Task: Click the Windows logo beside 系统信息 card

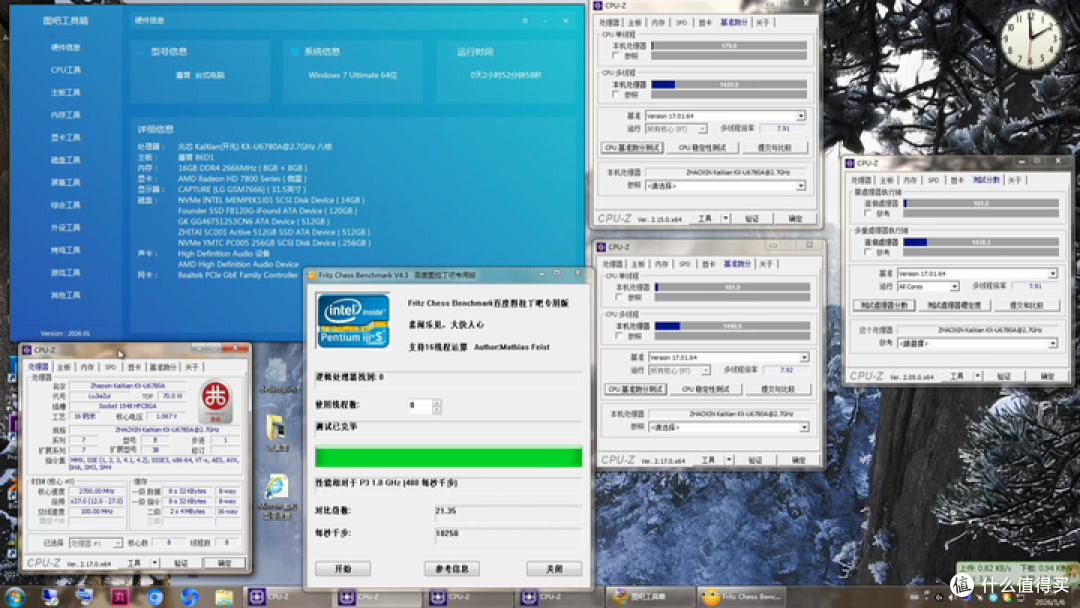Action: (294, 52)
